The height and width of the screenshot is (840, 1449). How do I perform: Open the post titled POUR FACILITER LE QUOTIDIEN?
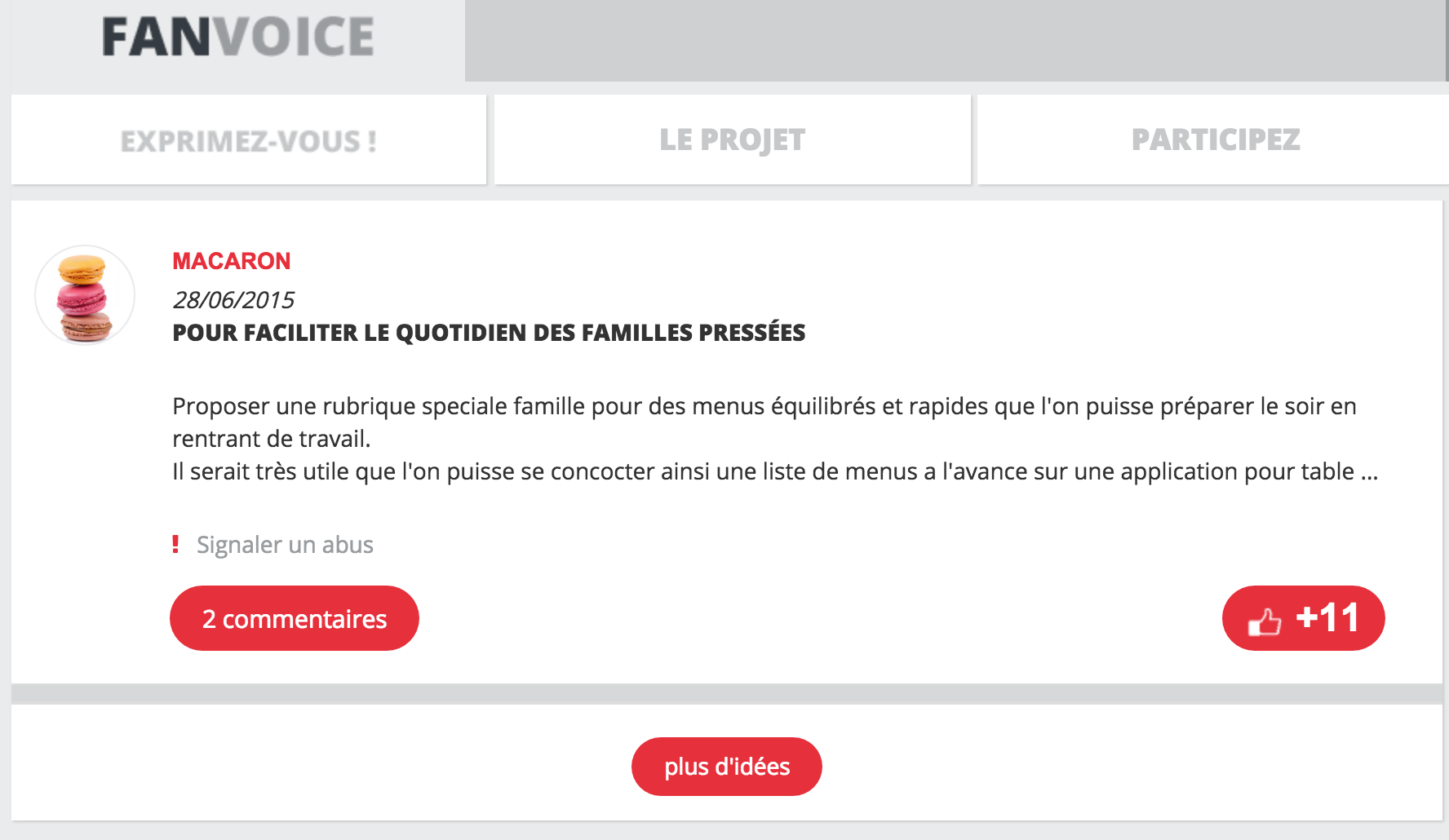(x=488, y=333)
